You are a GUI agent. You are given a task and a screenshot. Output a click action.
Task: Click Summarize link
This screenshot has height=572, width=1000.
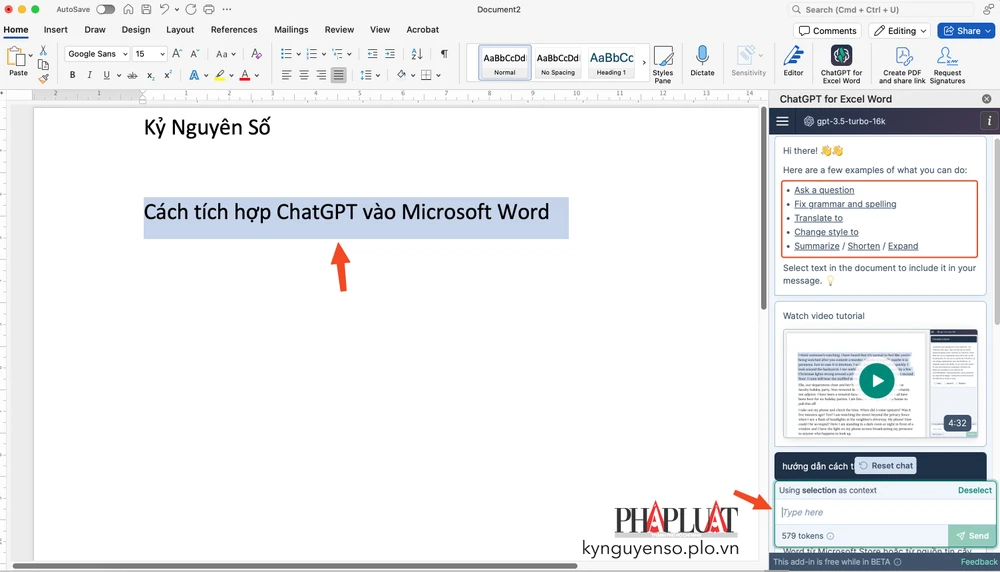click(x=816, y=246)
